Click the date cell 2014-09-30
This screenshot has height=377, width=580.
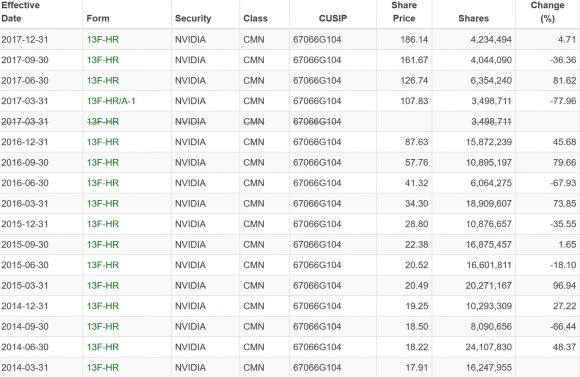pos(25,327)
